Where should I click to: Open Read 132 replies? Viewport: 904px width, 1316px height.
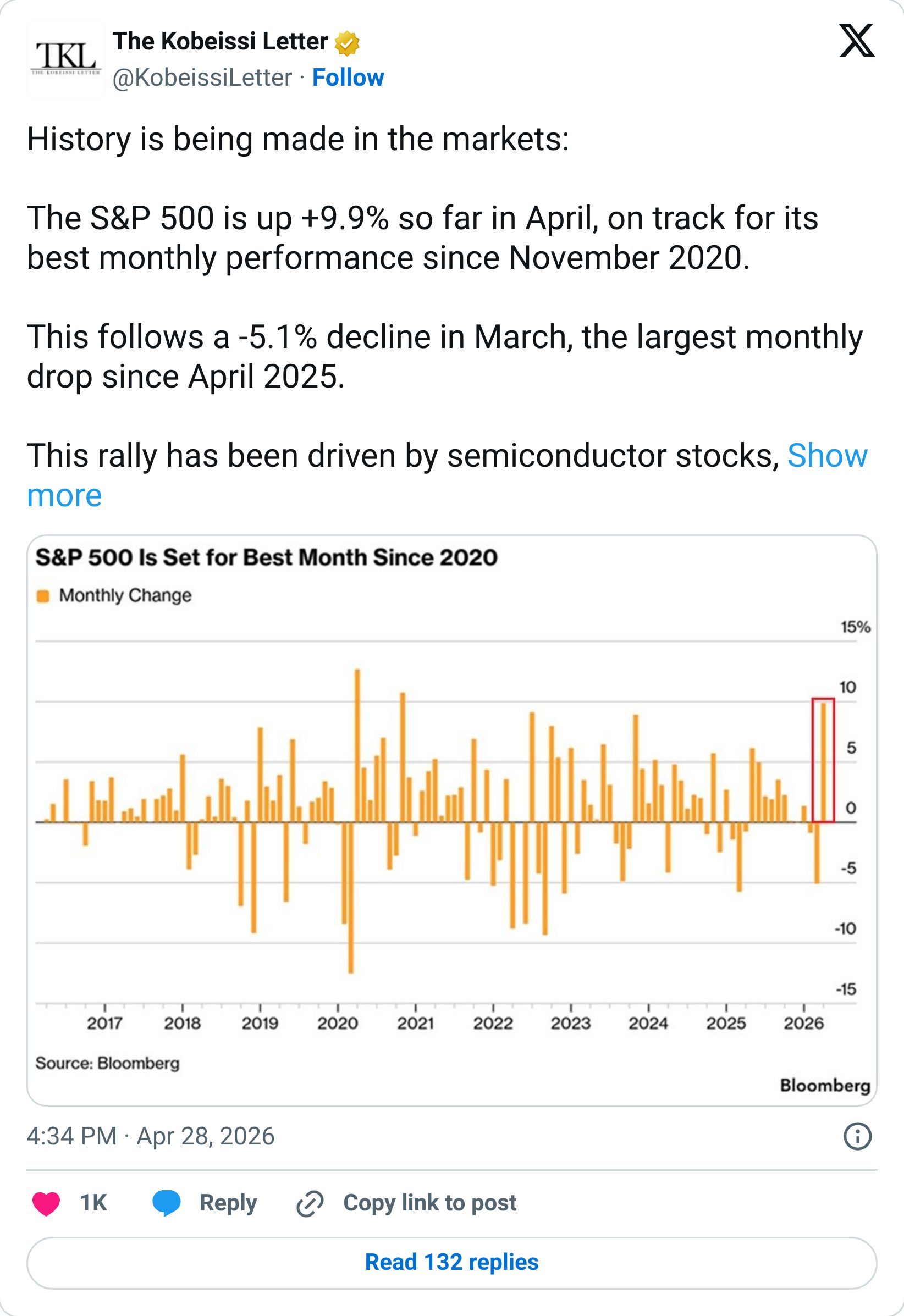[451, 1262]
